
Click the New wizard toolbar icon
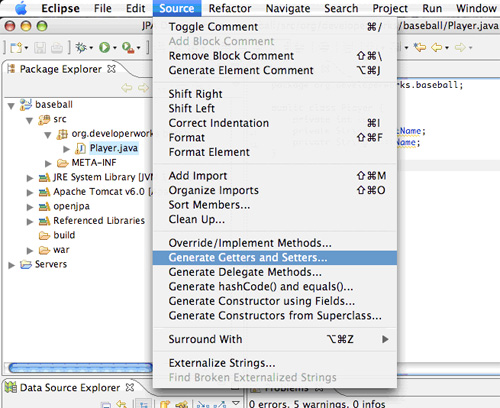click(16, 48)
